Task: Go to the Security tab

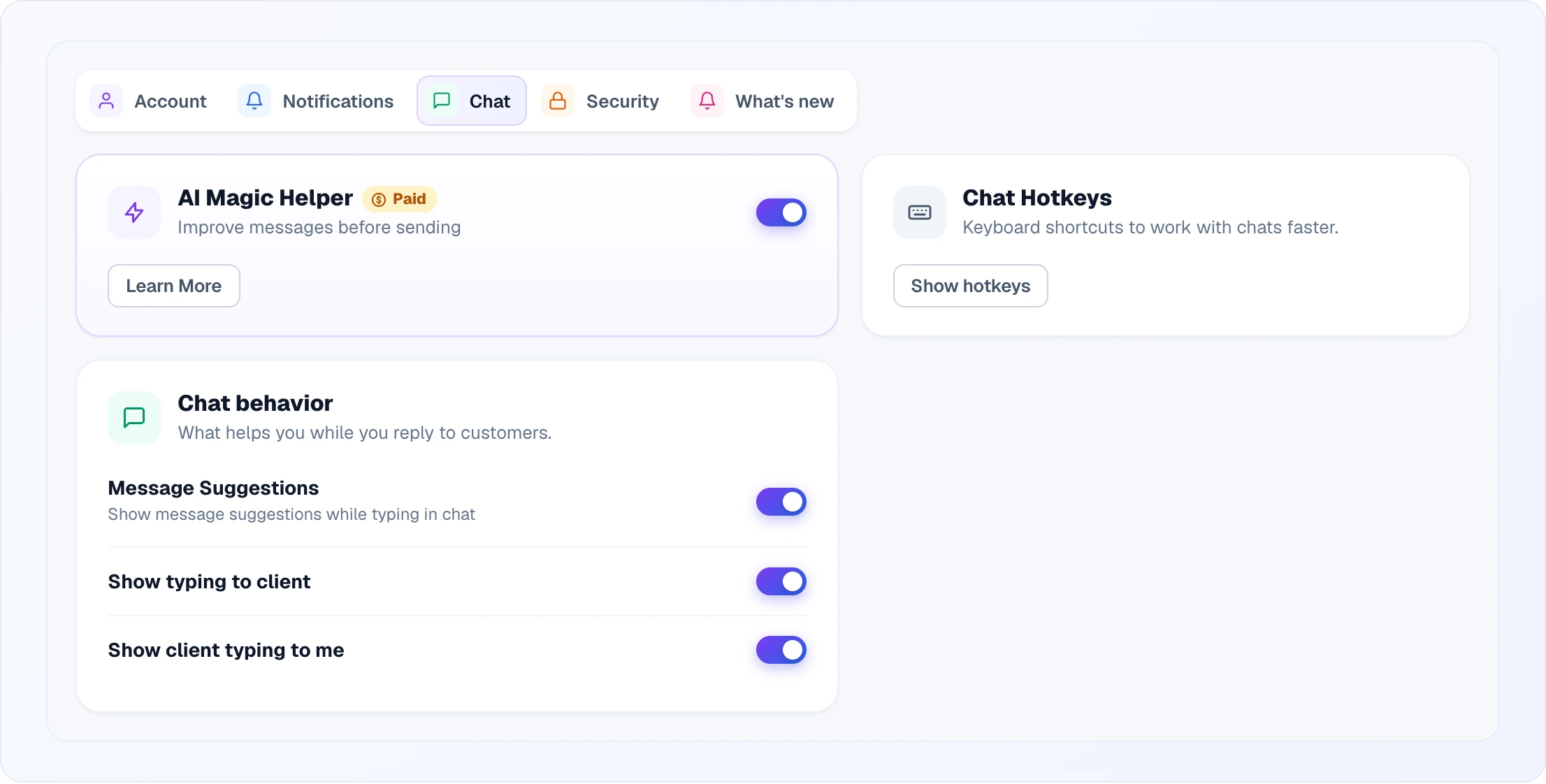Action: point(600,101)
